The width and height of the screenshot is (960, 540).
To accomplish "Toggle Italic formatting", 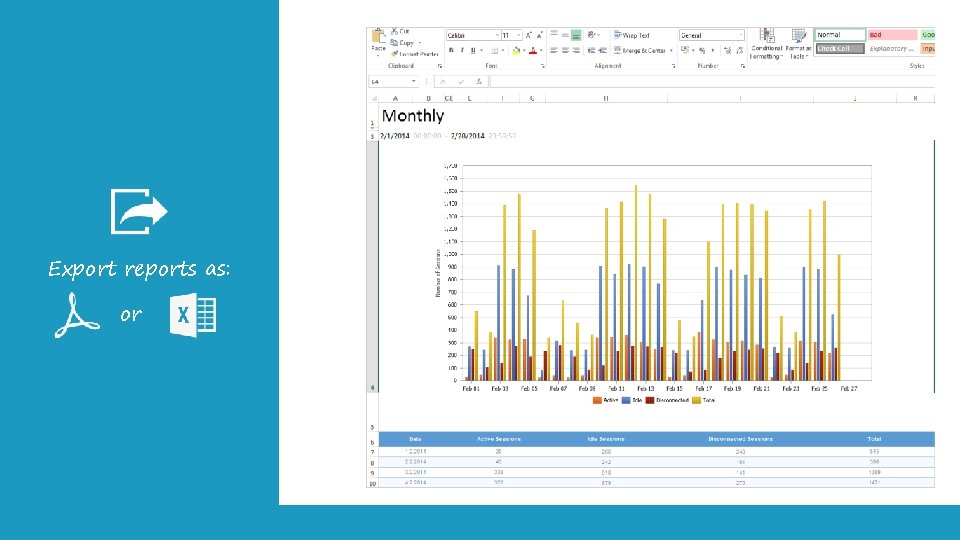I will (462, 50).
